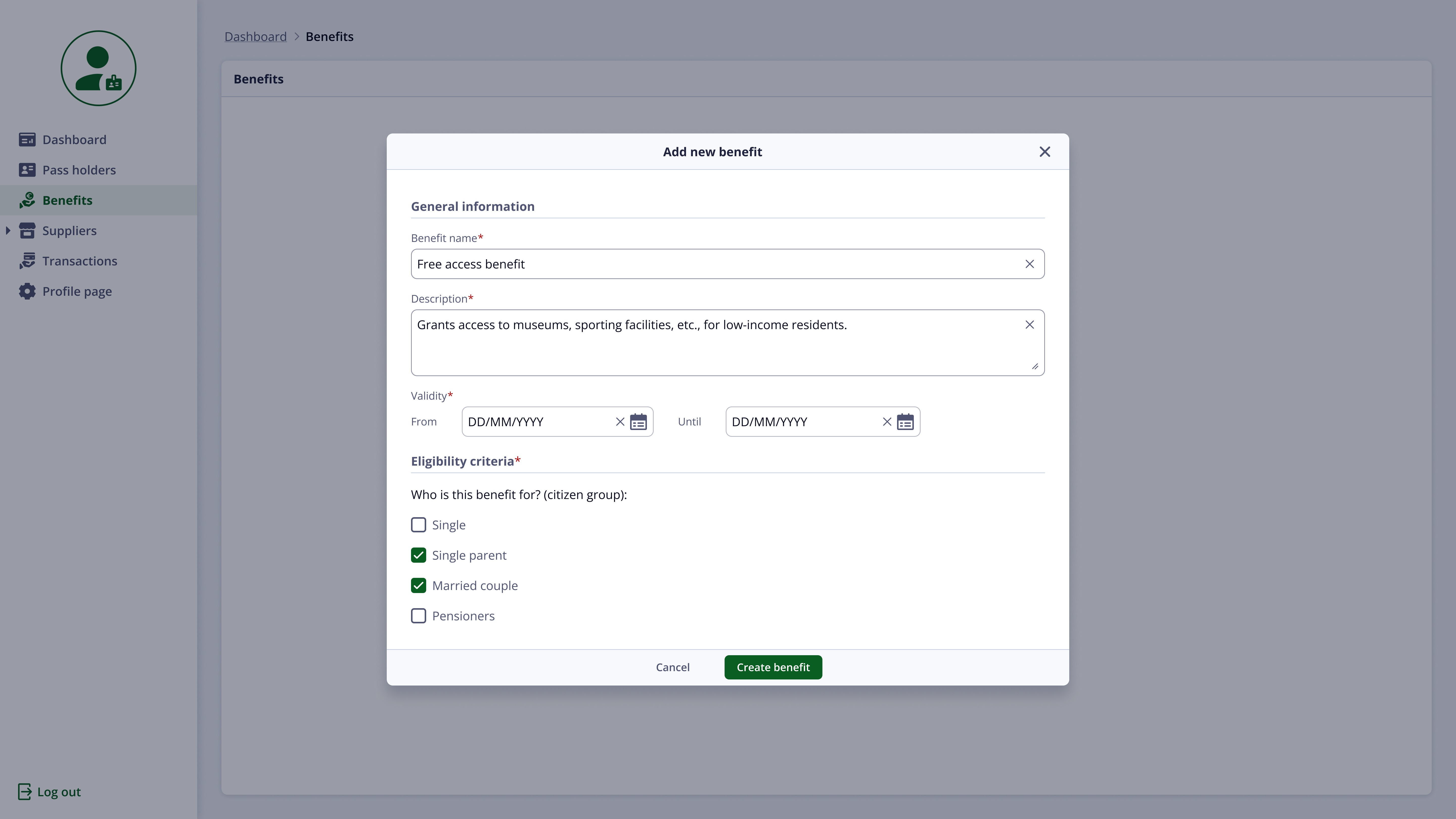Focus the From date input field
Screen dimensions: 1456x819
(537, 422)
